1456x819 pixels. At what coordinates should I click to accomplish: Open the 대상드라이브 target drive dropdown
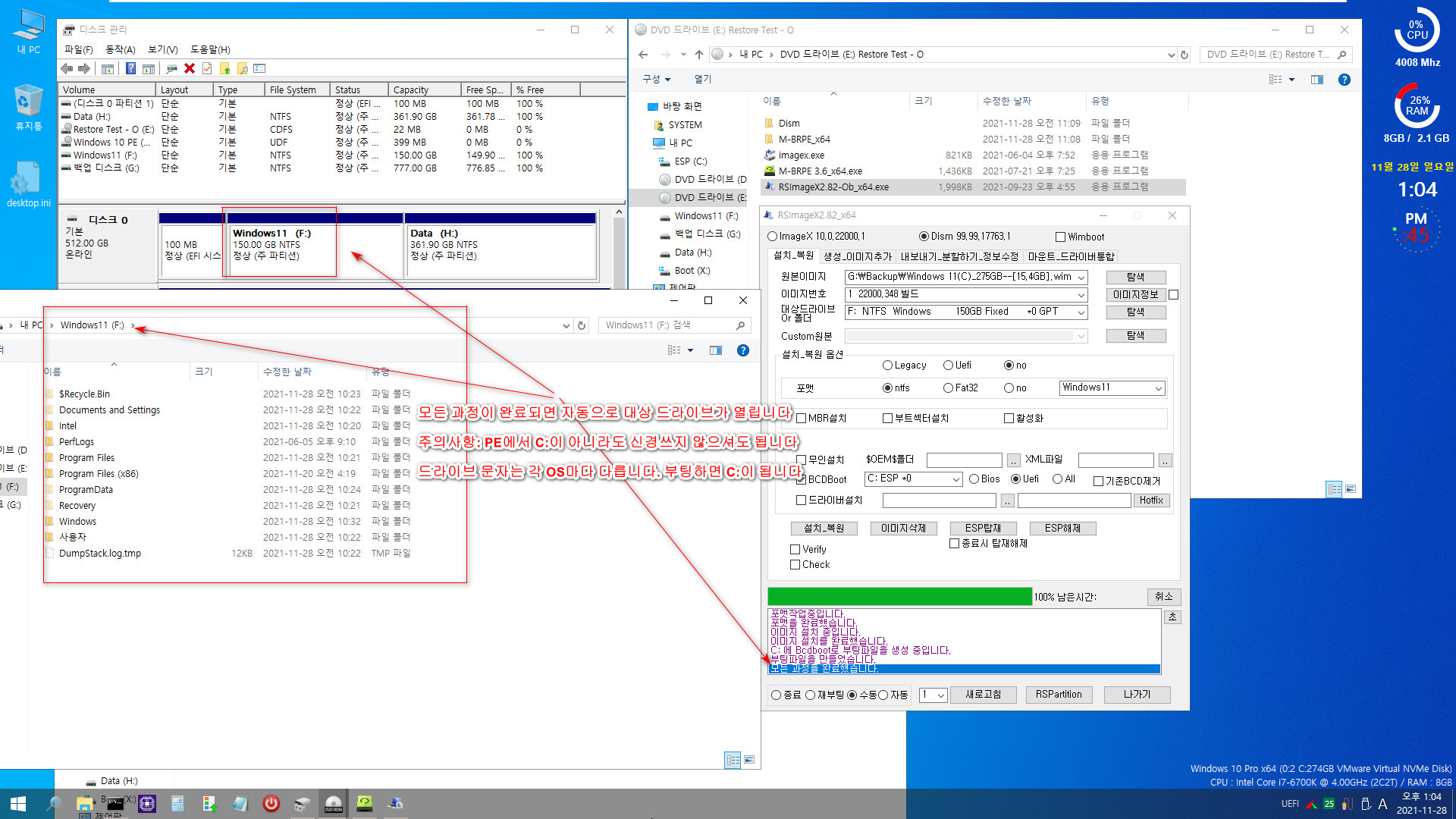click(x=1081, y=312)
